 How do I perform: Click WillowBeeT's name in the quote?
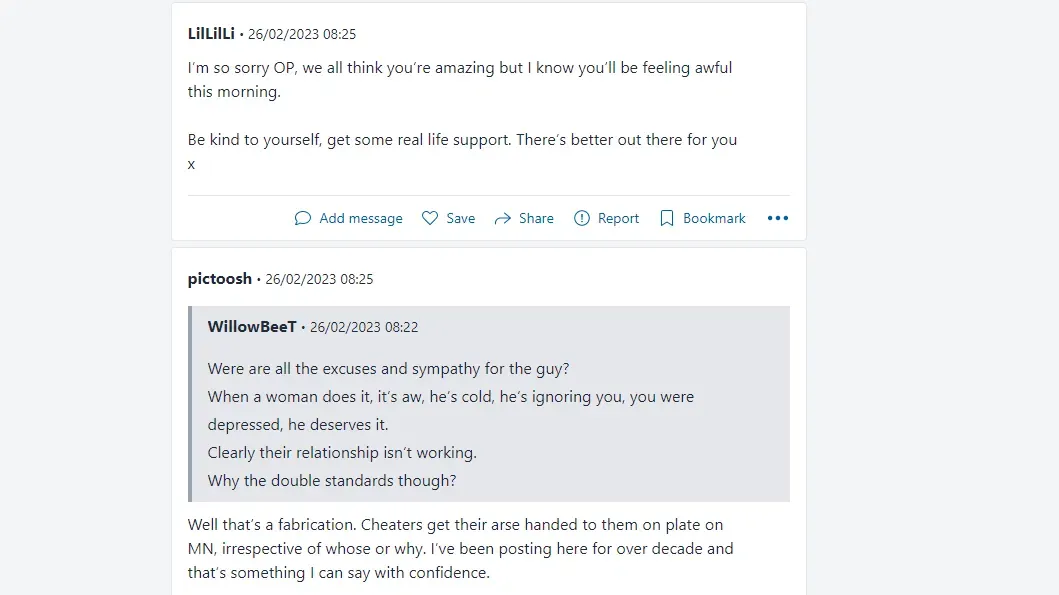[x=252, y=327]
